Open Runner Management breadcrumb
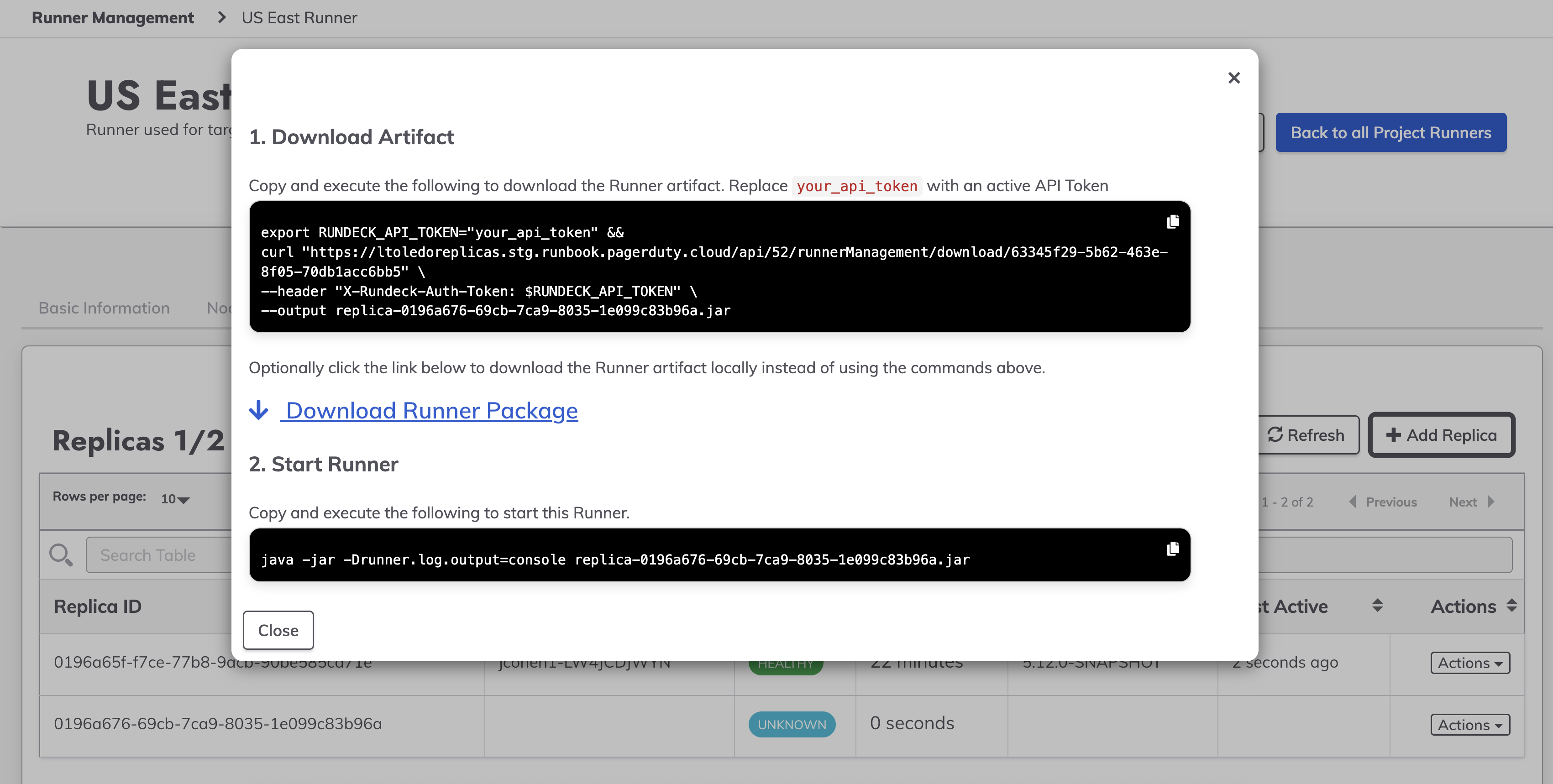The image size is (1553, 784). 113,18
